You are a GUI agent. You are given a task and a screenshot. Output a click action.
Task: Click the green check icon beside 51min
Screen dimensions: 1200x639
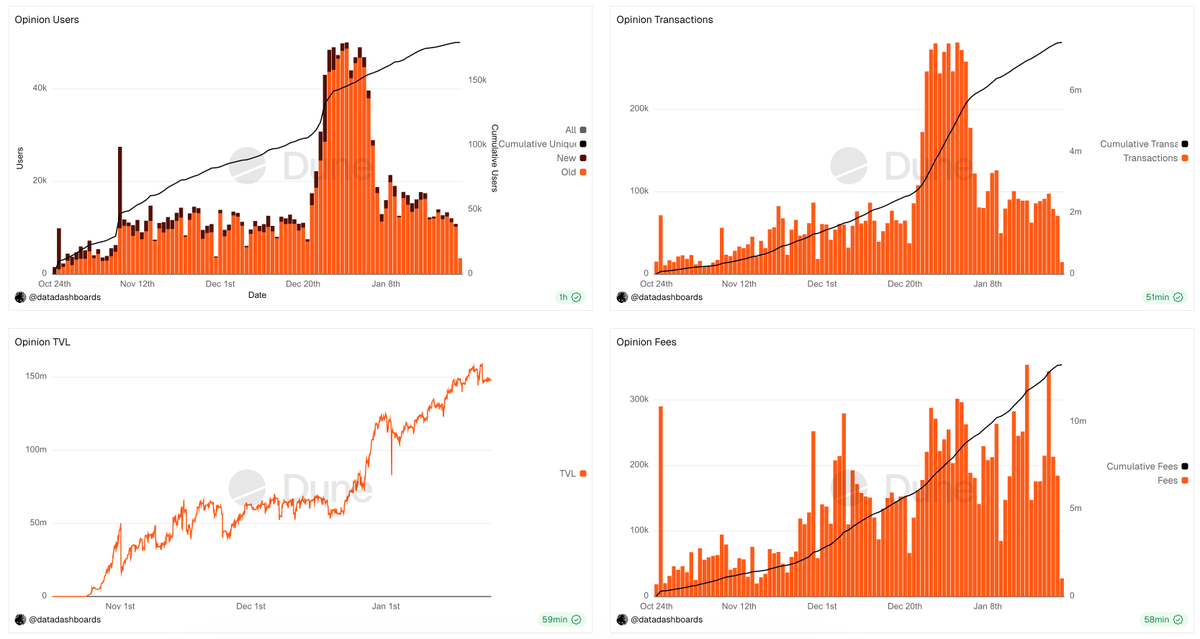tap(1178, 297)
